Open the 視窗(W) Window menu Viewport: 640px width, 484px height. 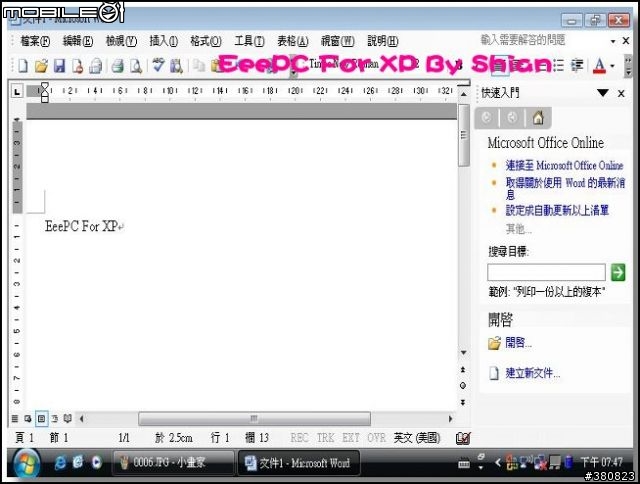tap(337, 41)
